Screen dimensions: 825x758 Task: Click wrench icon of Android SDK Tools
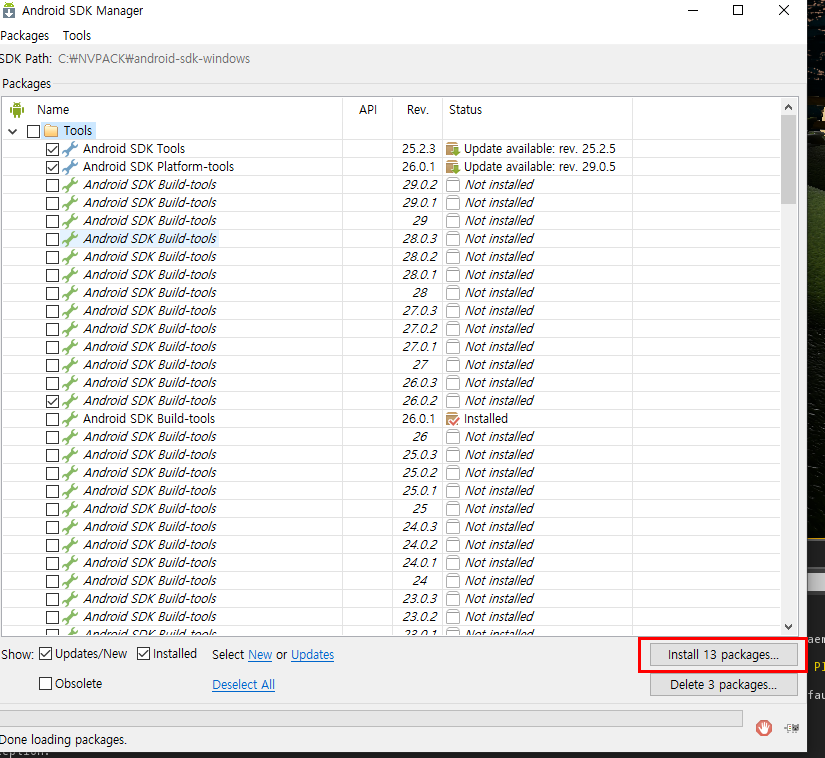click(x=70, y=149)
